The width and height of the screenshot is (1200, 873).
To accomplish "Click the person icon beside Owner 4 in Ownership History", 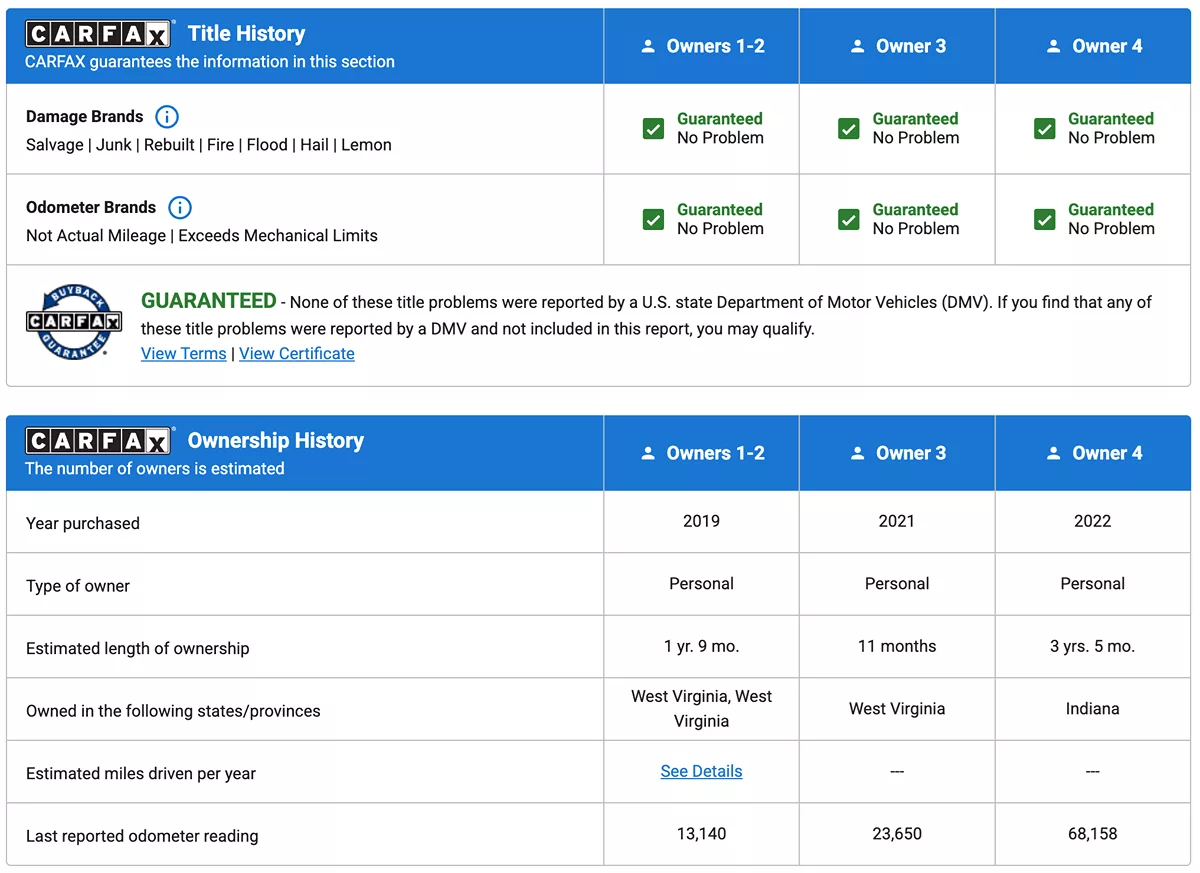I will (x=1053, y=453).
